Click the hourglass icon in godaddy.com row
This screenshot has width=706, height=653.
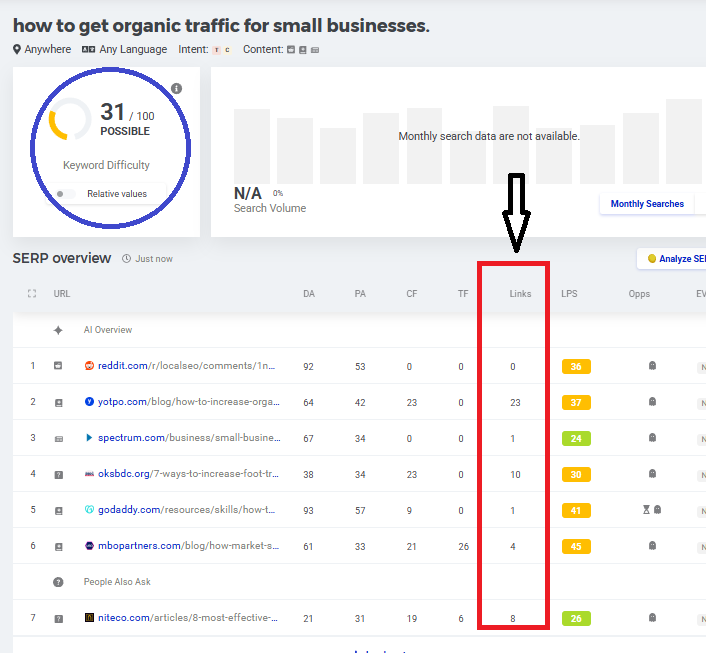(646, 510)
